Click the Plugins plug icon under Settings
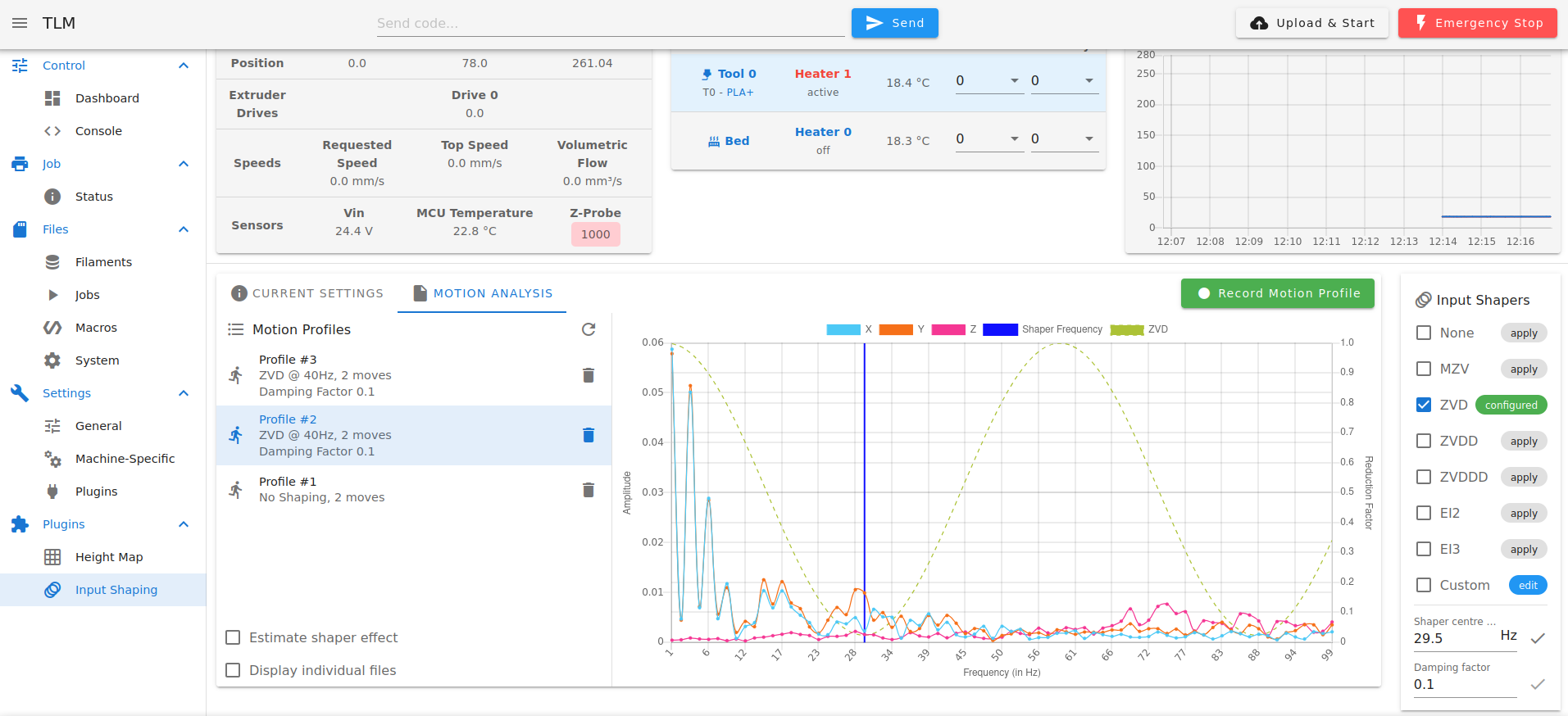This screenshot has height=716, width=1568. pyautogui.click(x=52, y=492)
